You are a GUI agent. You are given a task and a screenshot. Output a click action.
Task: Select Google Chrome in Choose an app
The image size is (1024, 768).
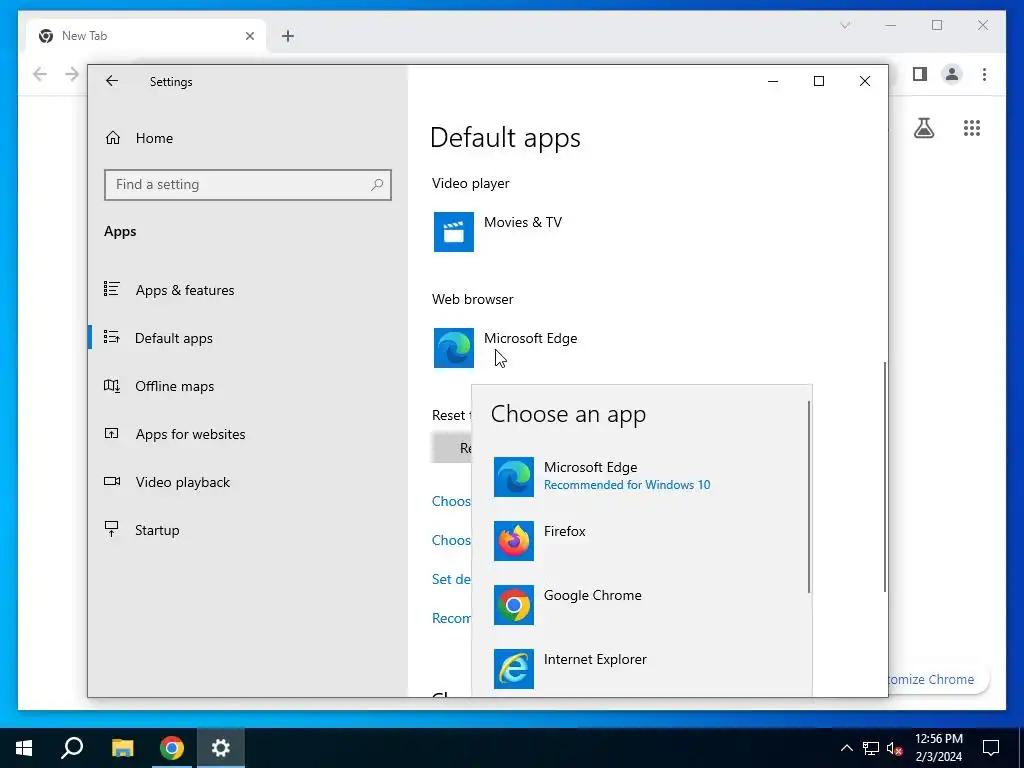click(642, 605)
